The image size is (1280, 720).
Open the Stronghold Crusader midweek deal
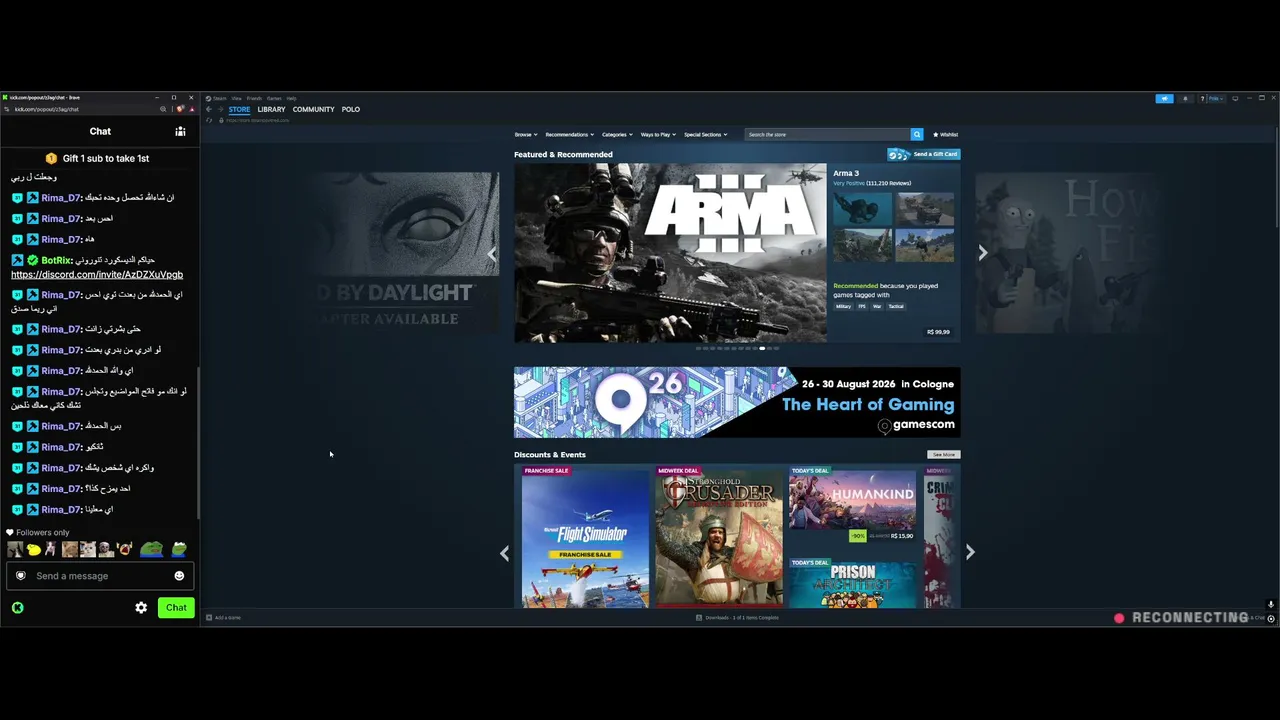[x=719, y=537]
